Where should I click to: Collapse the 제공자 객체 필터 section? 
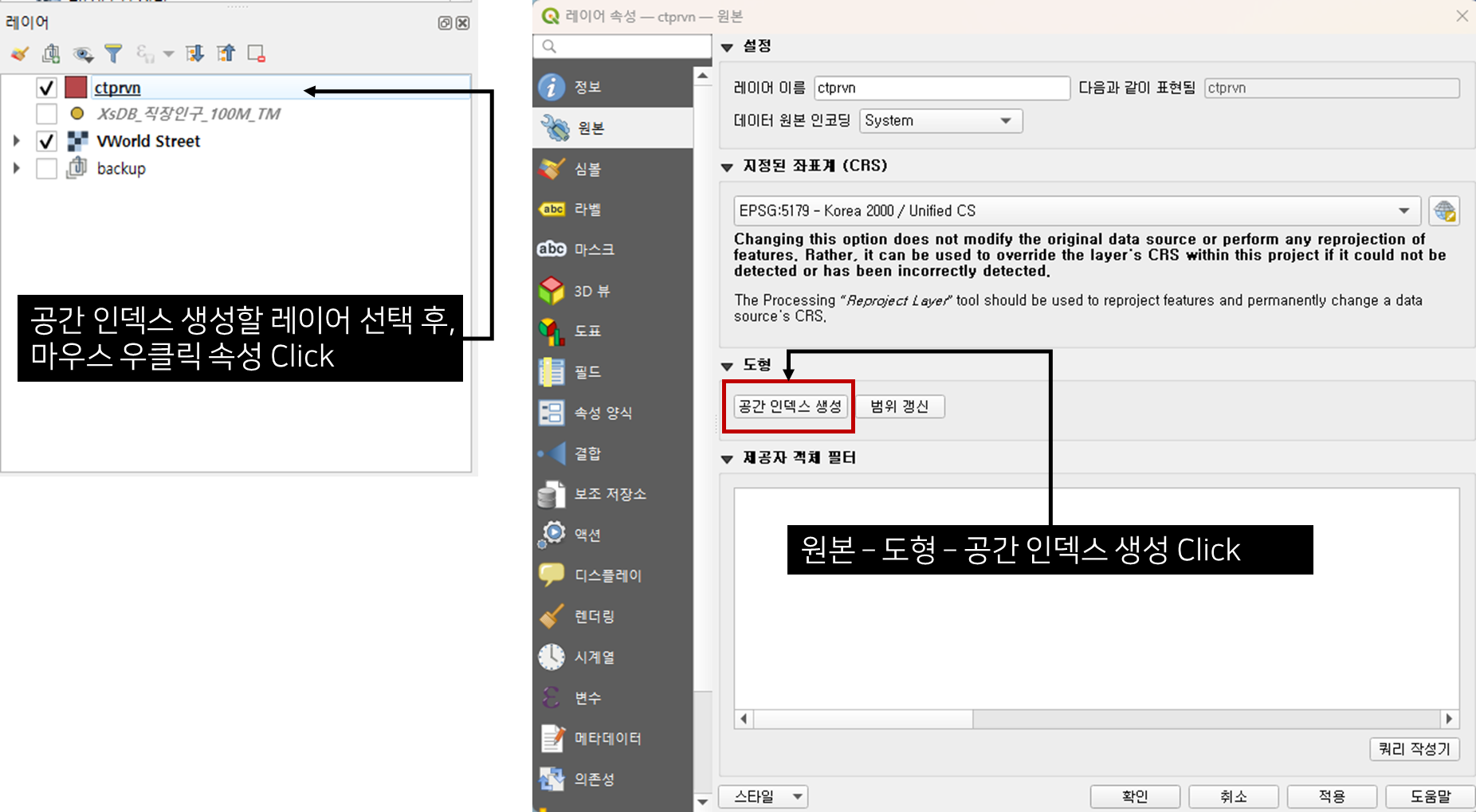coord(727,459)
